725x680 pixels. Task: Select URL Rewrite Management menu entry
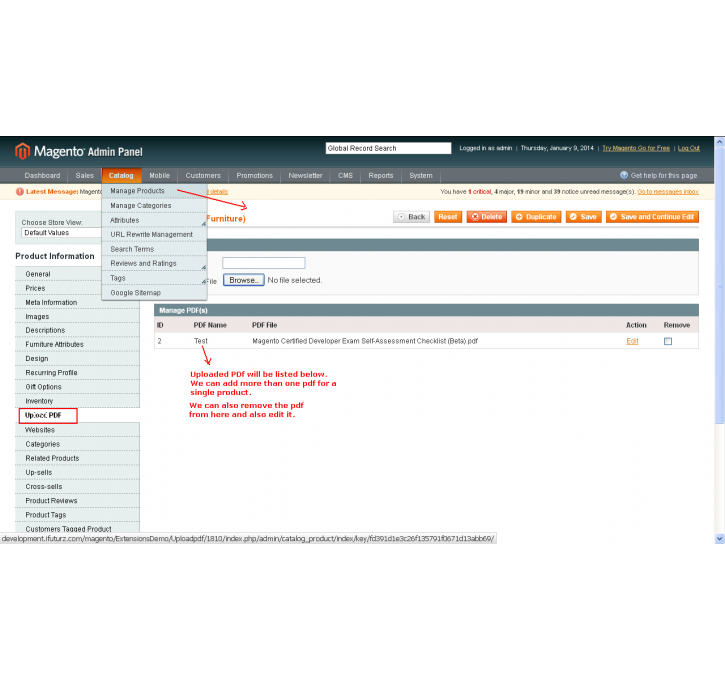click(154, 234)
